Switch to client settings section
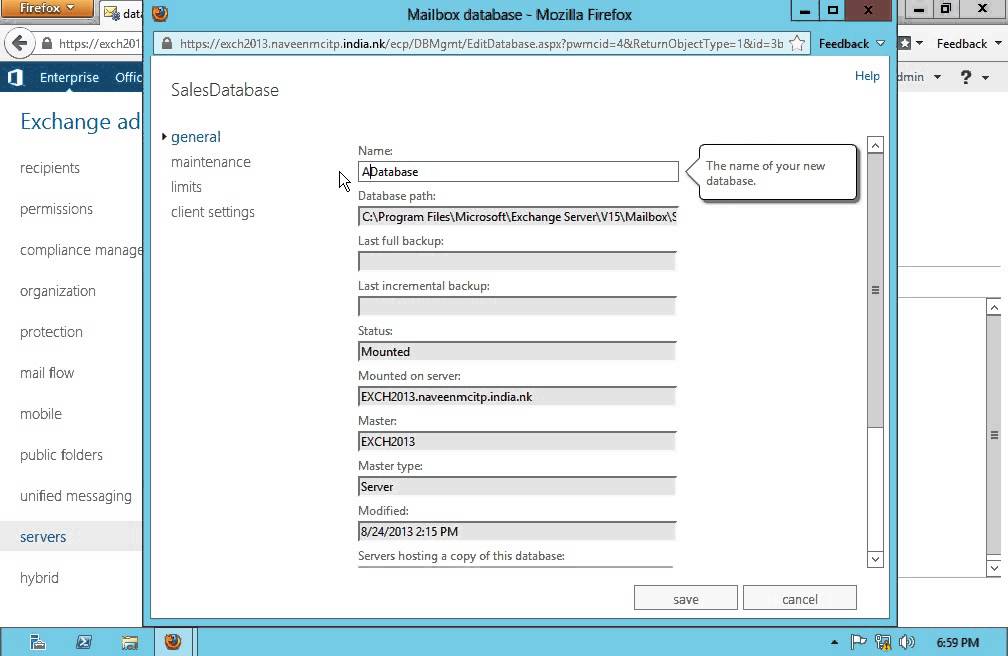Viewport: 1008px width, 656px height. [x=213, y=212]
